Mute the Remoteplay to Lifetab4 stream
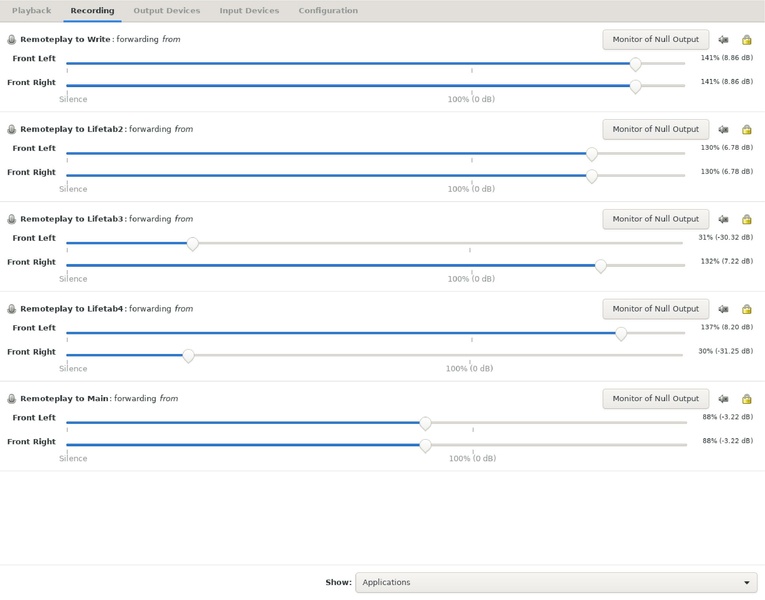Screen dimensions: 765x600 (723, 310)
